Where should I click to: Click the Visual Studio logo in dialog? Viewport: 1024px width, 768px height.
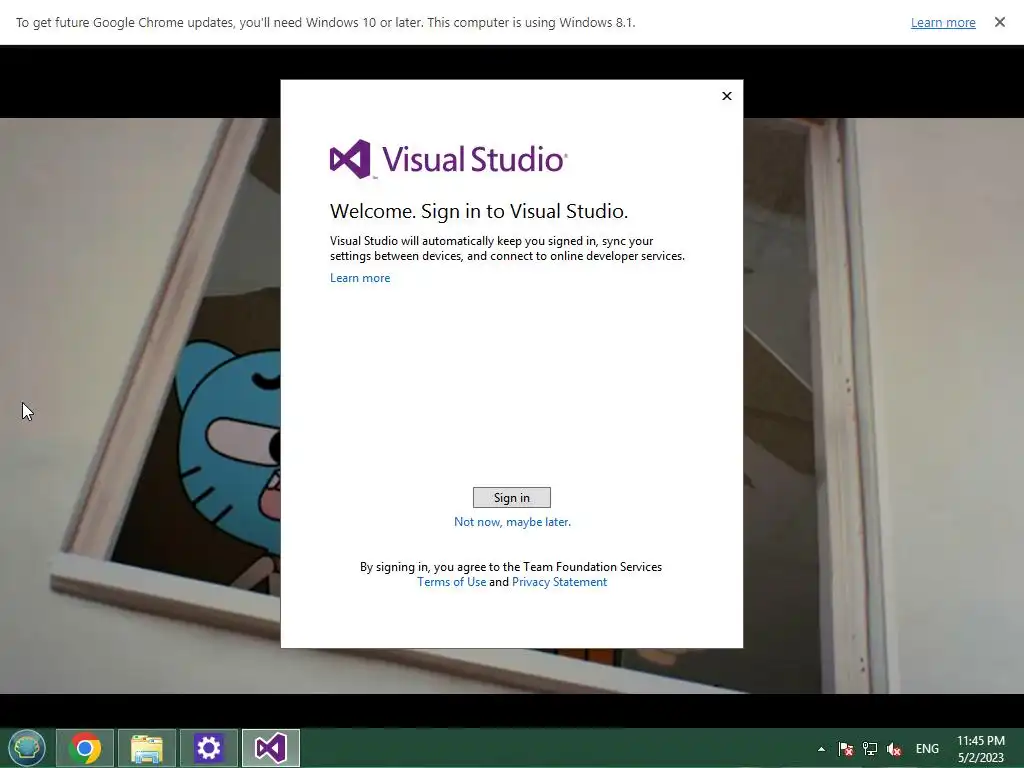click(449, 159)
